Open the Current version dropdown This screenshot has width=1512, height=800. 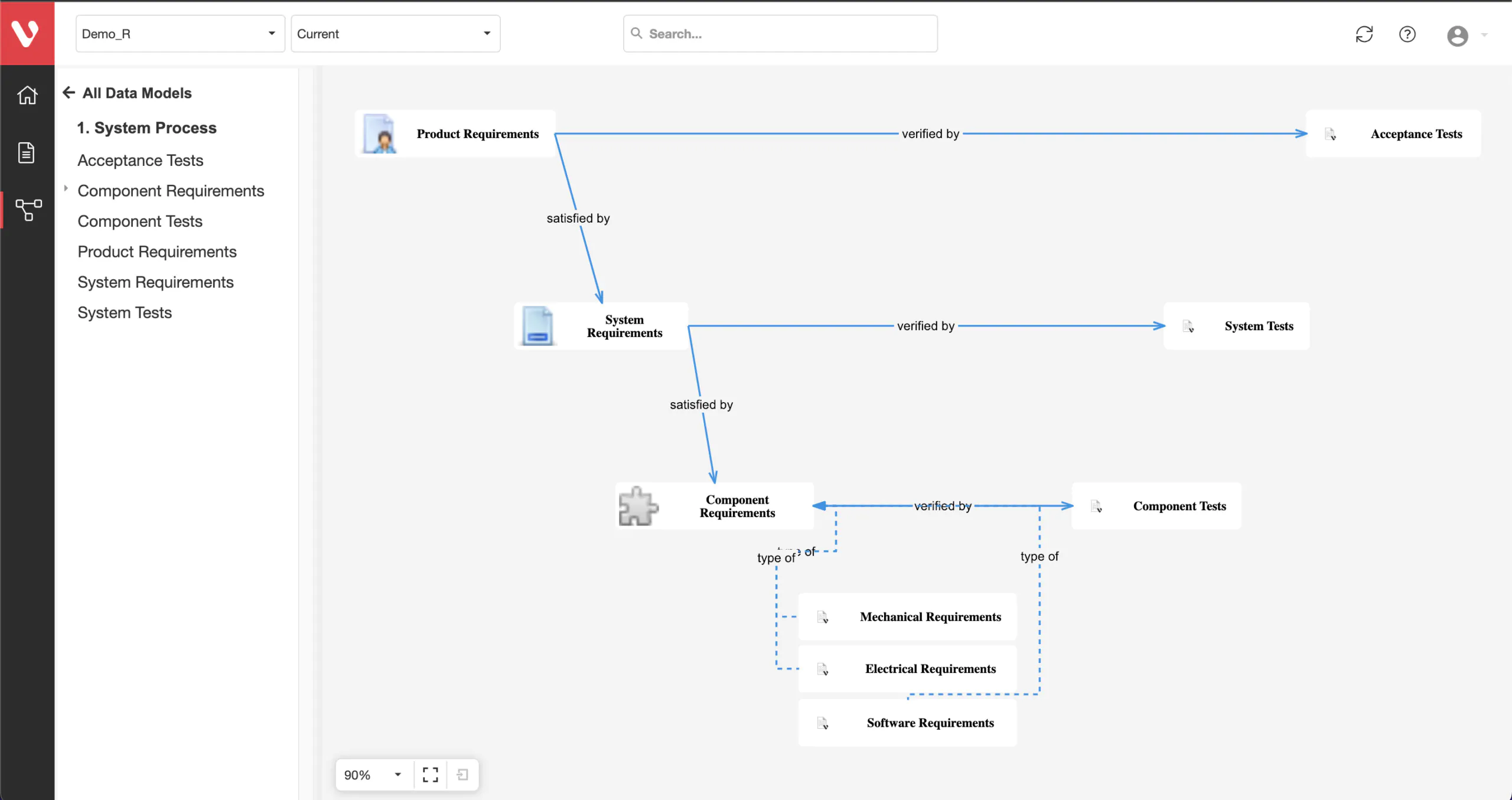click(x=396, y=34)
